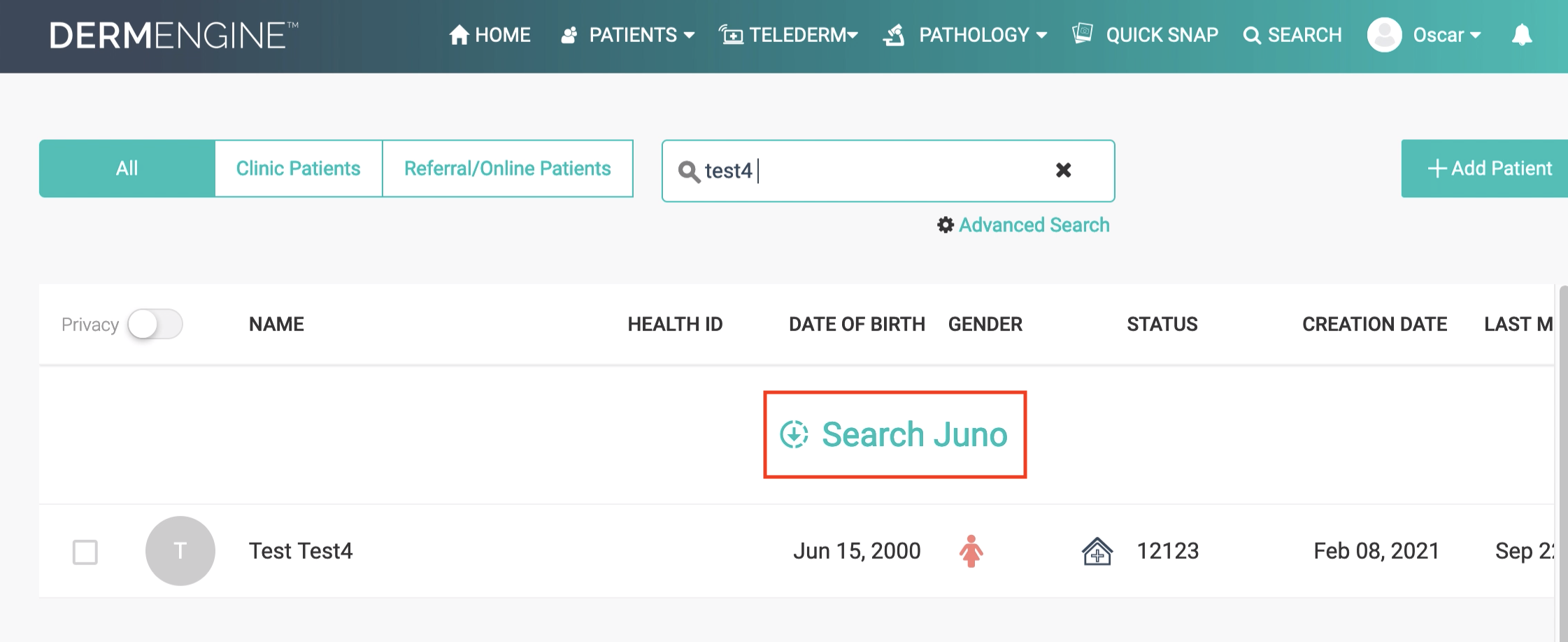Select Referral/Online Patients tab
Screen dimensions: 1568x642
(507, 169)
